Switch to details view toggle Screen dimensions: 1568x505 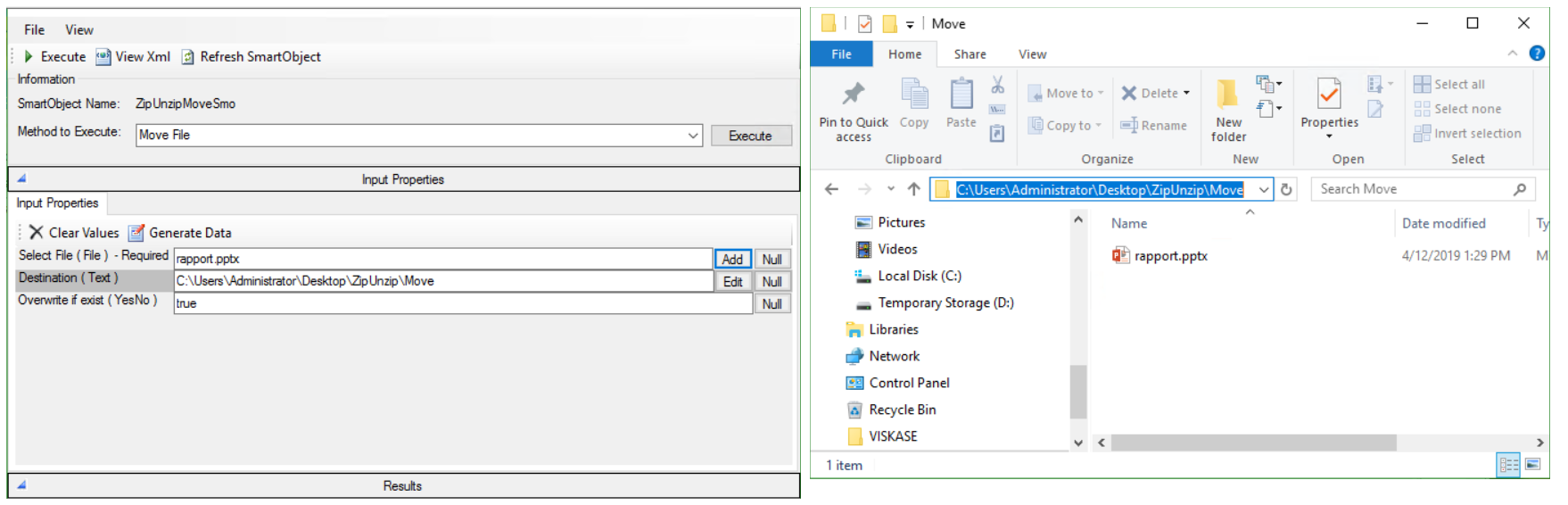coord(1508,465)
